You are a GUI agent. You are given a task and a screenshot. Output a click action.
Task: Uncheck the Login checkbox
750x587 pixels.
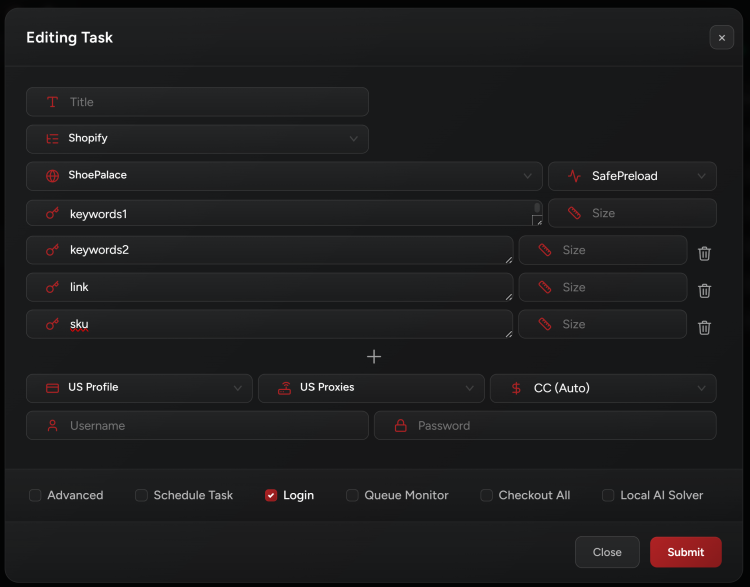(x=271, y=495)
